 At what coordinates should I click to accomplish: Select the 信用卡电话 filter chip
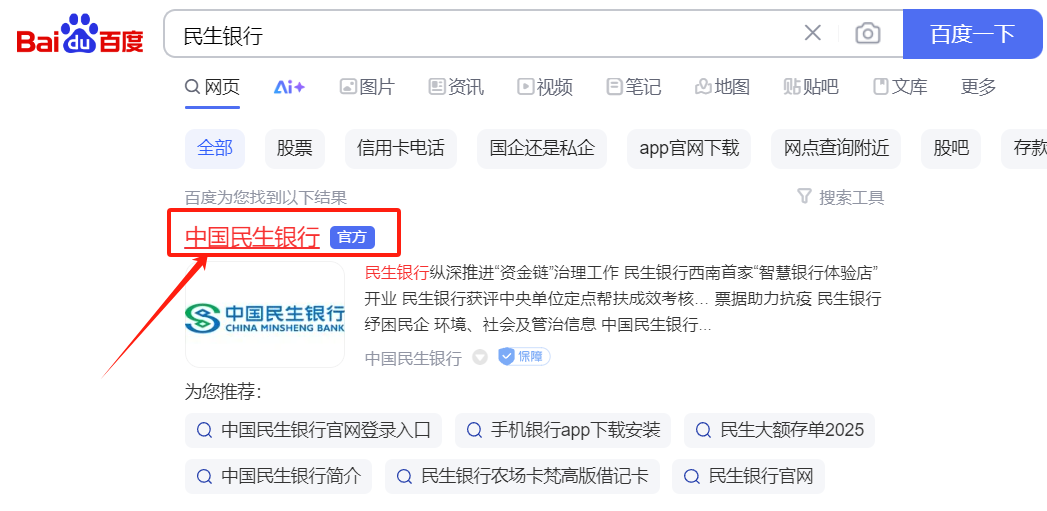[x=401, y=148]
